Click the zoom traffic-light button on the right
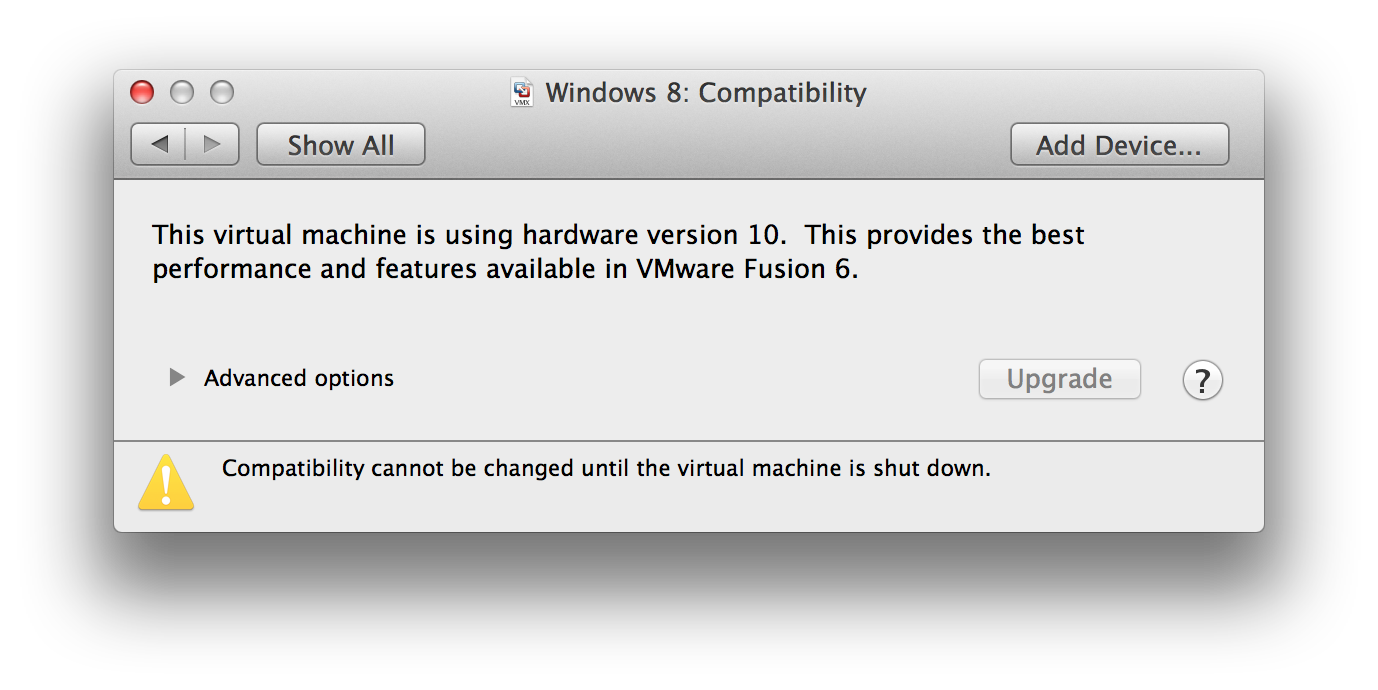The image size is (1378, 690). point(221,93)
